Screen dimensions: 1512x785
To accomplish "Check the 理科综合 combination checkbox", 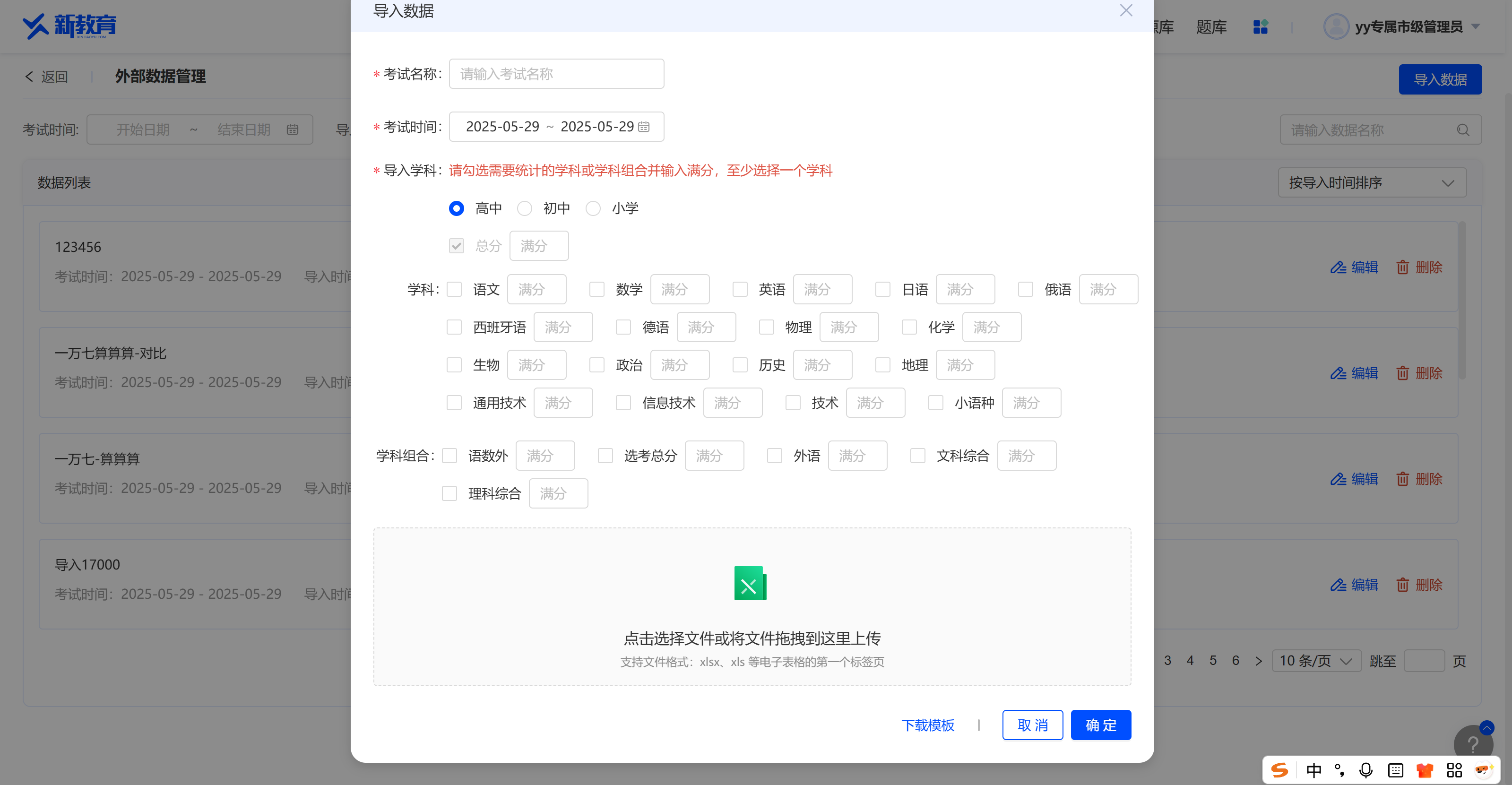I will tap(449, 493).
